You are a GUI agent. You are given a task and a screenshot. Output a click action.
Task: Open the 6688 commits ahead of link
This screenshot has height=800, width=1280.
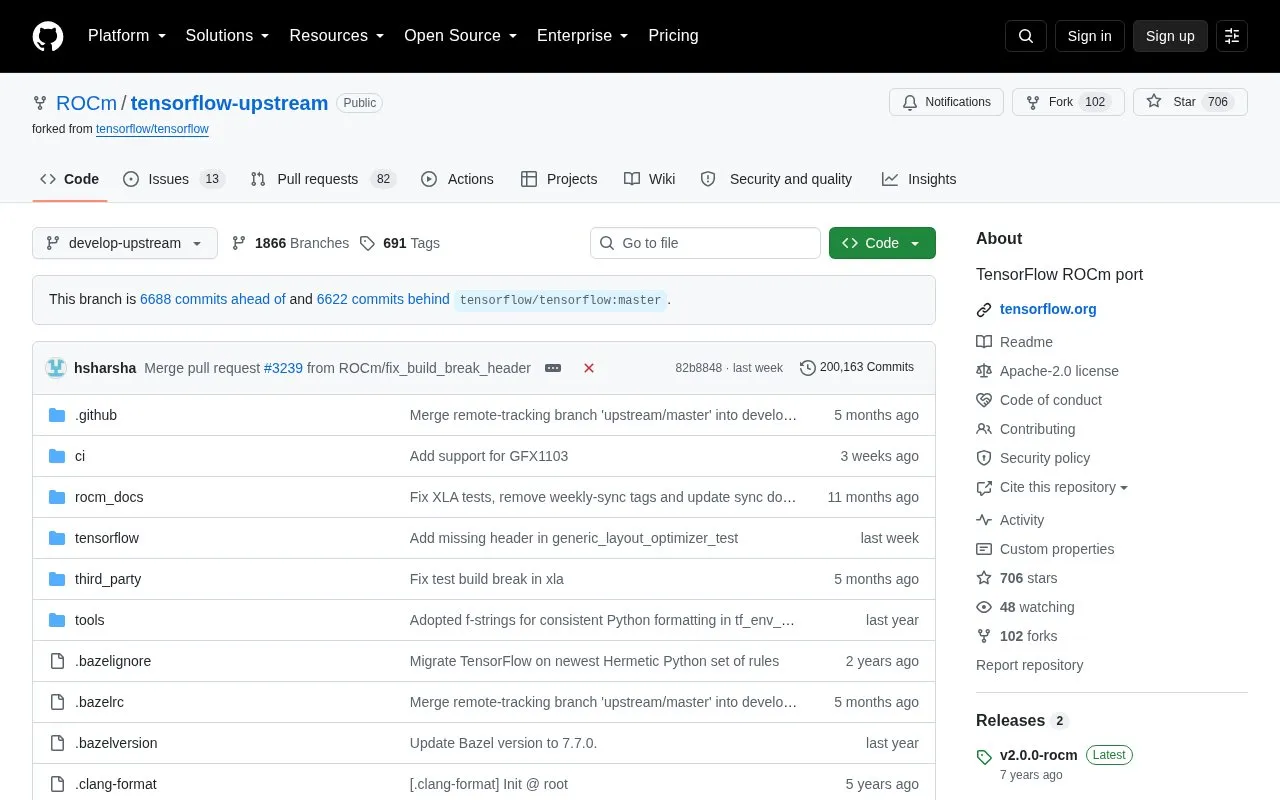click(x=213, y=299)
